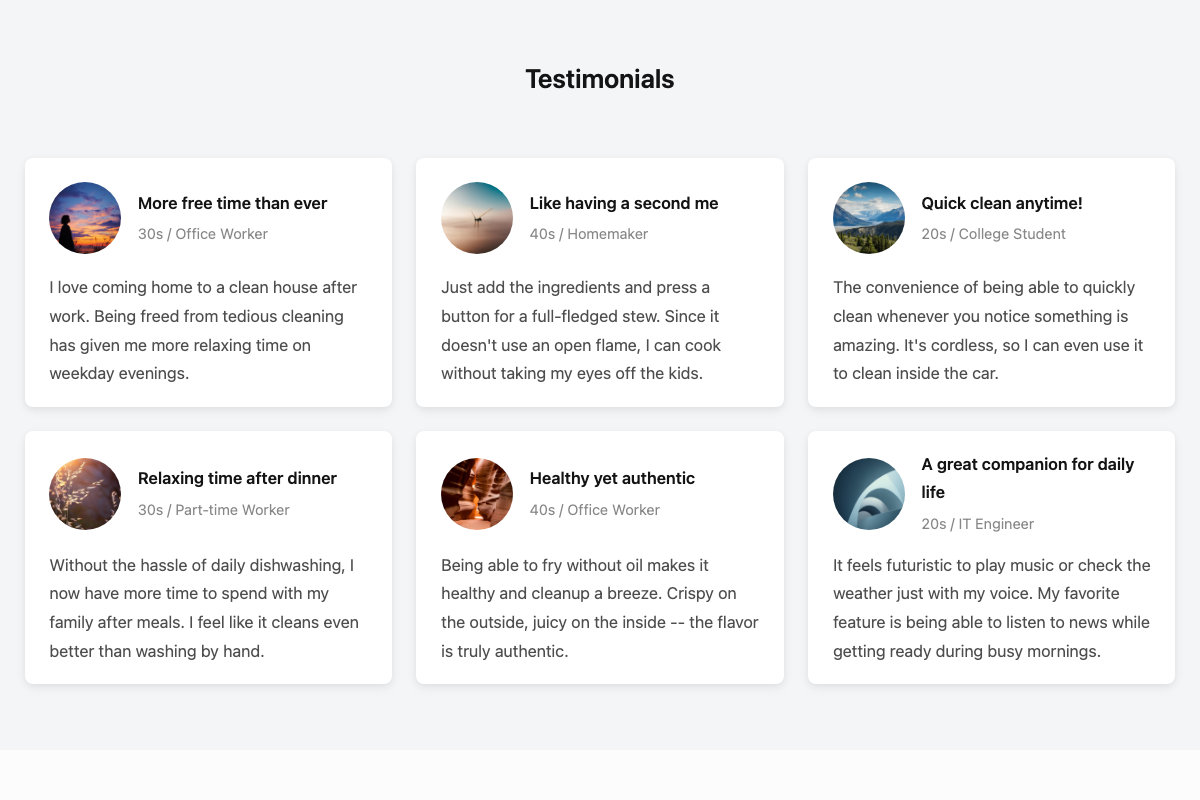1200x800 pixels.
Task: Click the sunset avatar for 'More free time than ever'
Action: [x=84, y=218]
